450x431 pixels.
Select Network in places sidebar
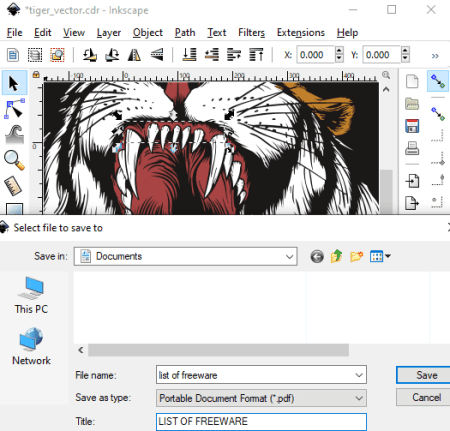click(31, 346)
